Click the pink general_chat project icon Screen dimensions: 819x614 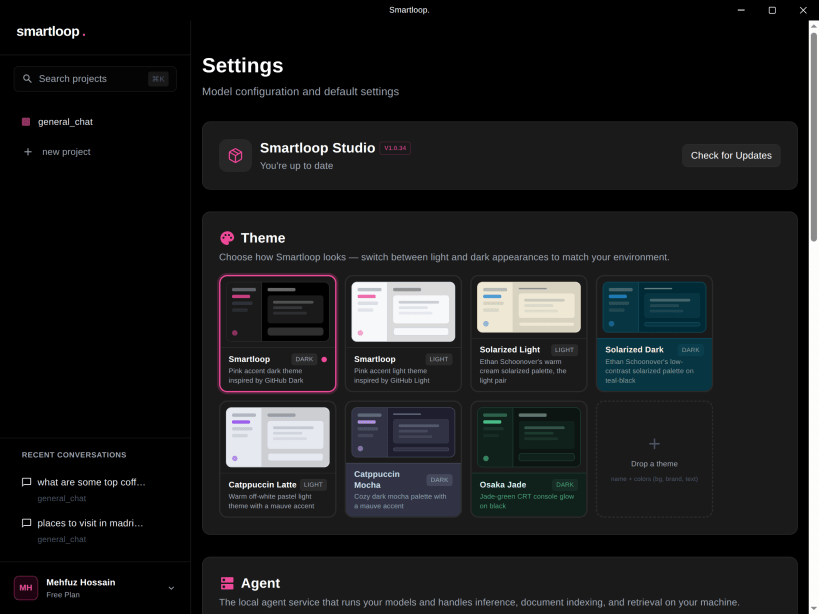(26, 122)
